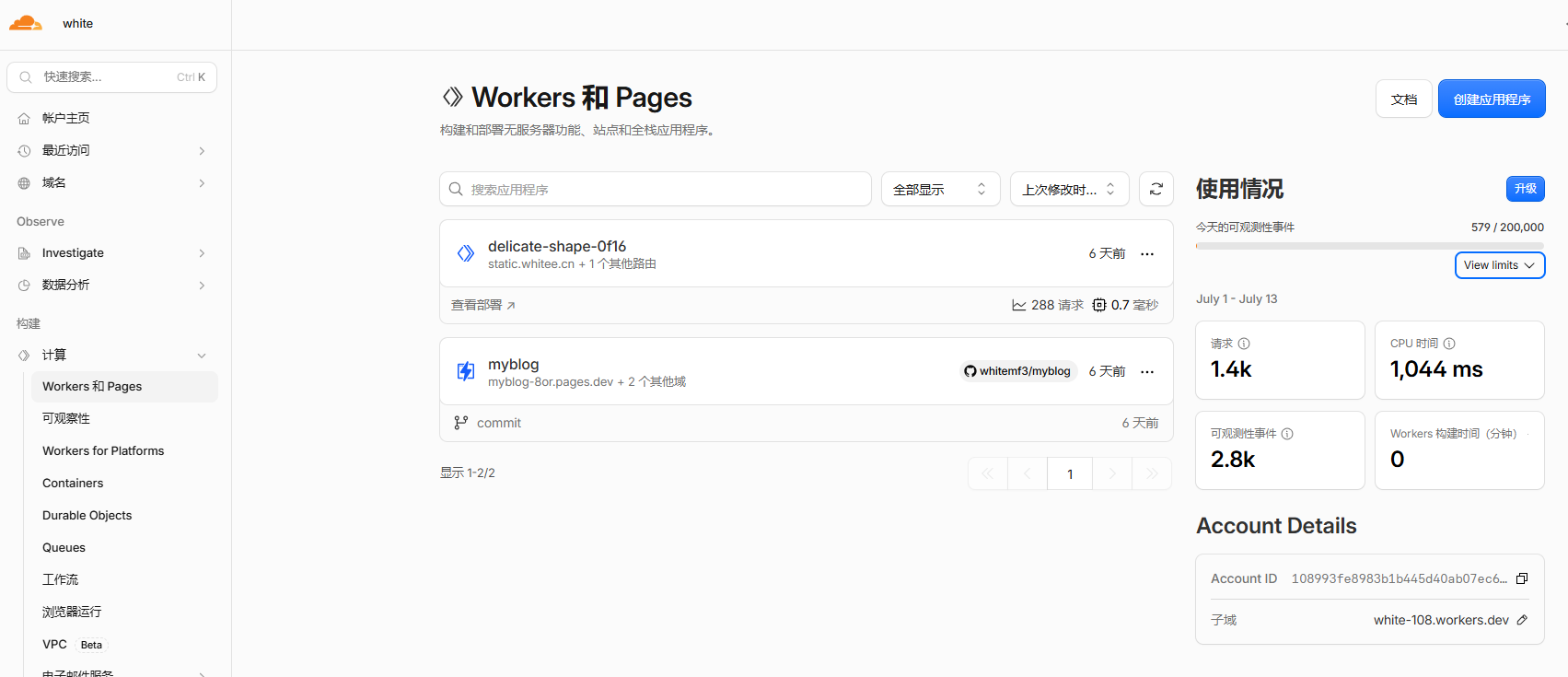1568x677 pixels.
Task: Copy the Account ID
Action: point(1522,578)
